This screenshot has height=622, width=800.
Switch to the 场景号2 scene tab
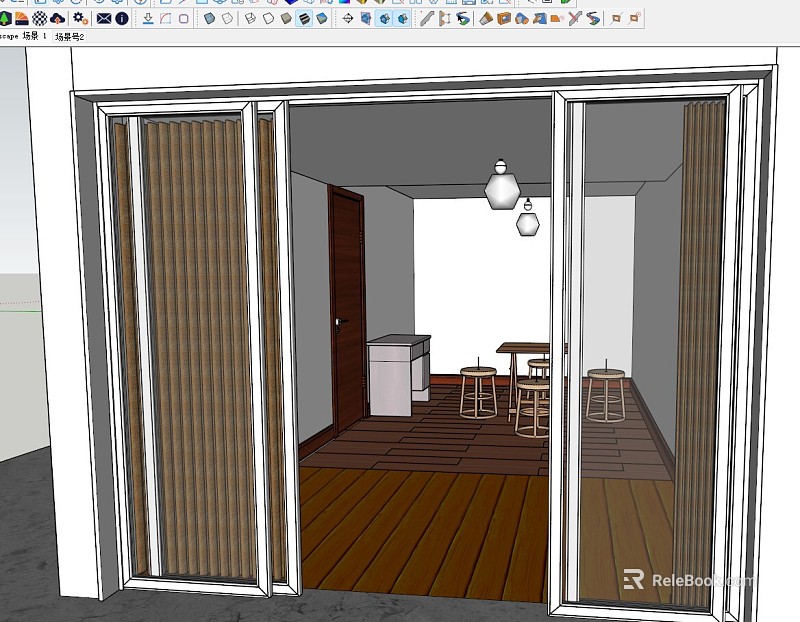pyautogui.click(x=70, y=37)
